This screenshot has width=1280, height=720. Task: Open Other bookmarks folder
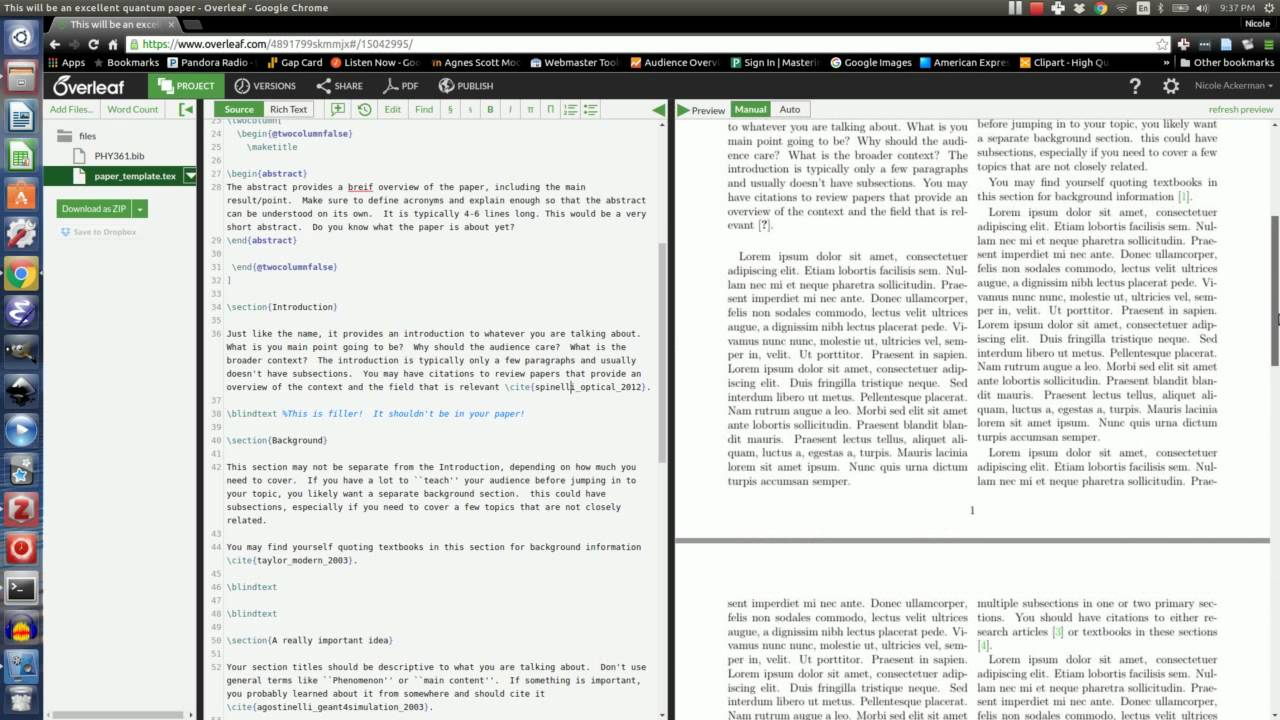coord(1226,62)
